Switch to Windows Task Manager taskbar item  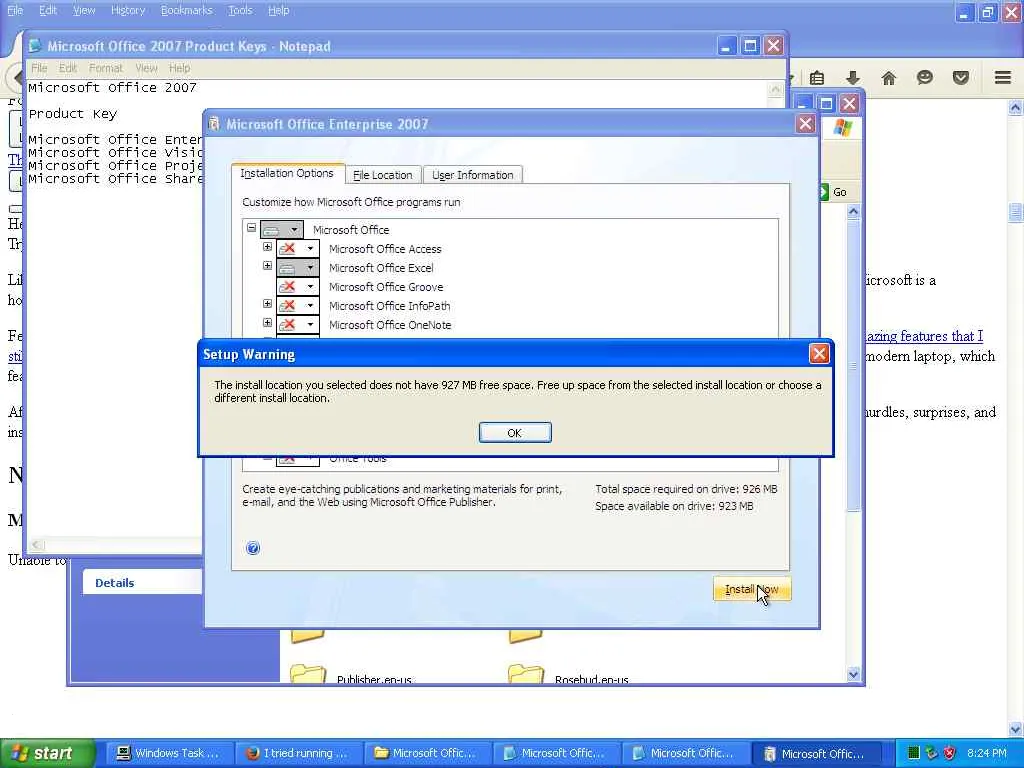(168, 753)
